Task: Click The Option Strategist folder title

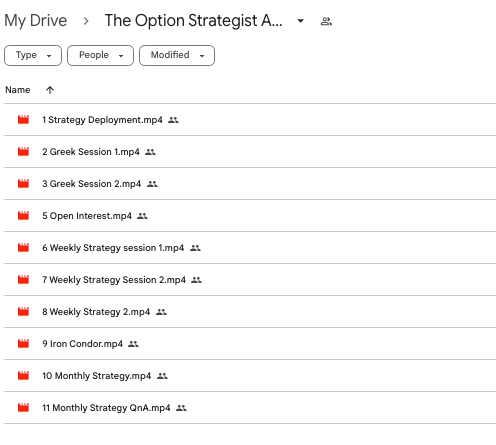Action: pyautogui.click(x=193, y=21)
